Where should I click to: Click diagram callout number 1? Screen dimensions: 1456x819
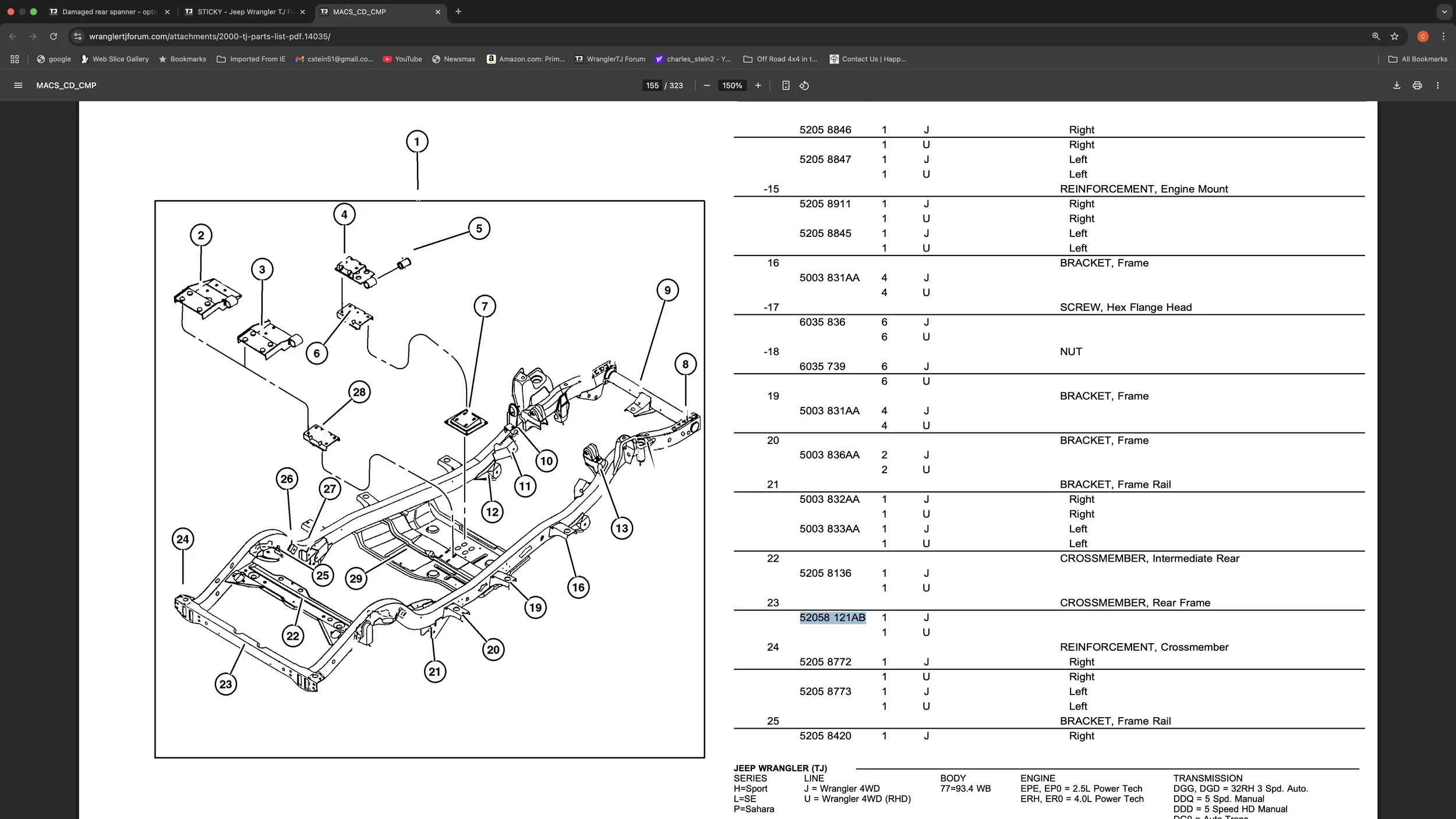tap(416, 141)
